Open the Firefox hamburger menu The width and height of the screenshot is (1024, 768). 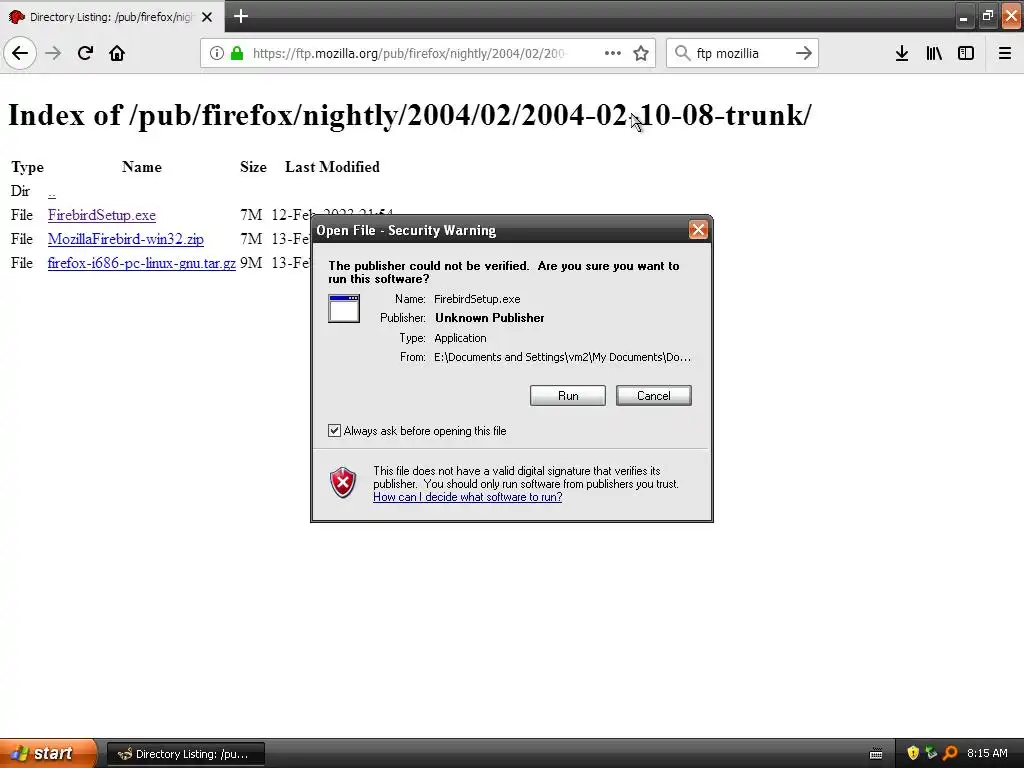pos(1005,53)
